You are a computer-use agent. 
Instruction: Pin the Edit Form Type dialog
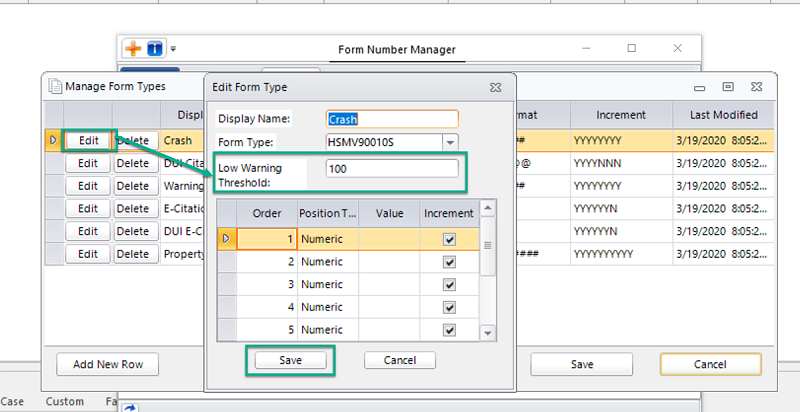click(495, 88)
